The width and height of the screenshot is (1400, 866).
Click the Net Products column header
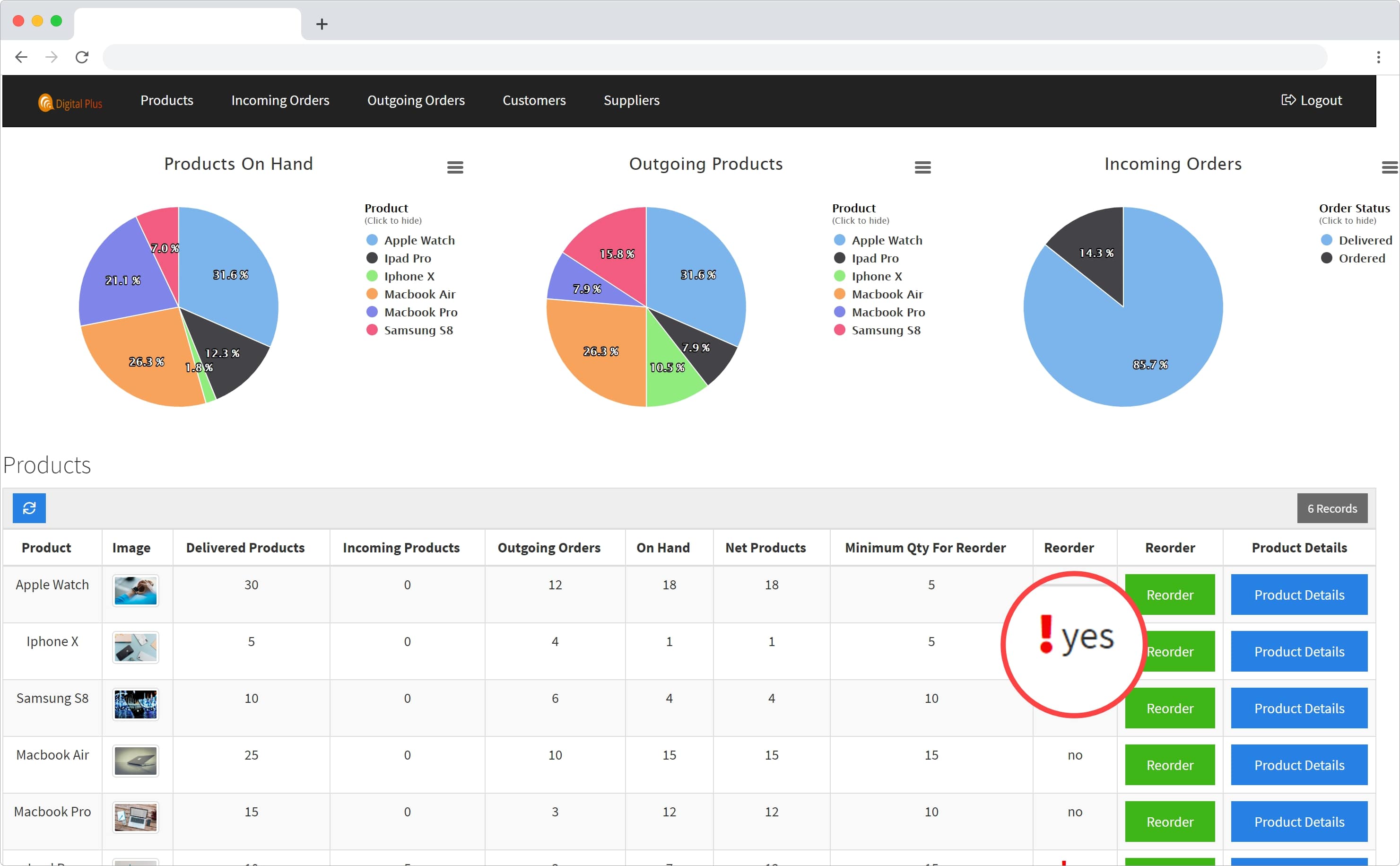[x=765, y=548]
